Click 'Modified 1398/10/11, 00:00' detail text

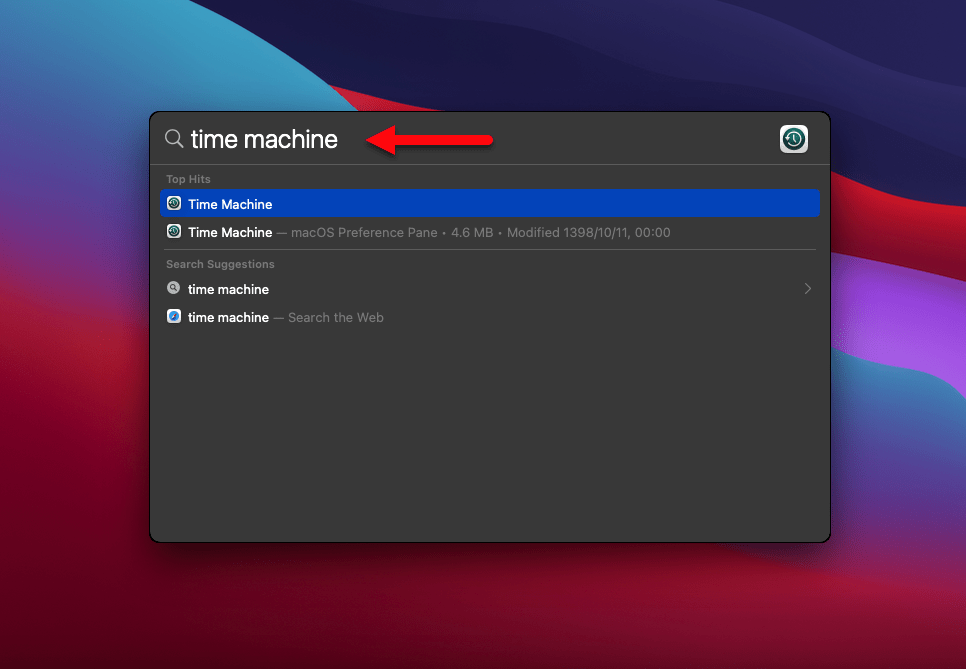tap(588, 233)
